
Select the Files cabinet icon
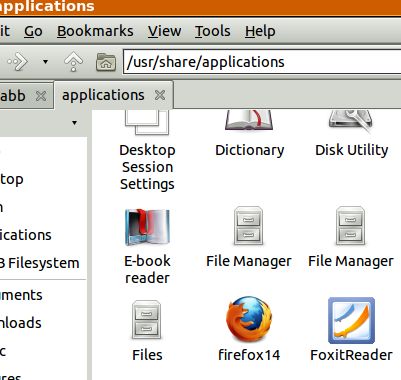pos(147,320)
